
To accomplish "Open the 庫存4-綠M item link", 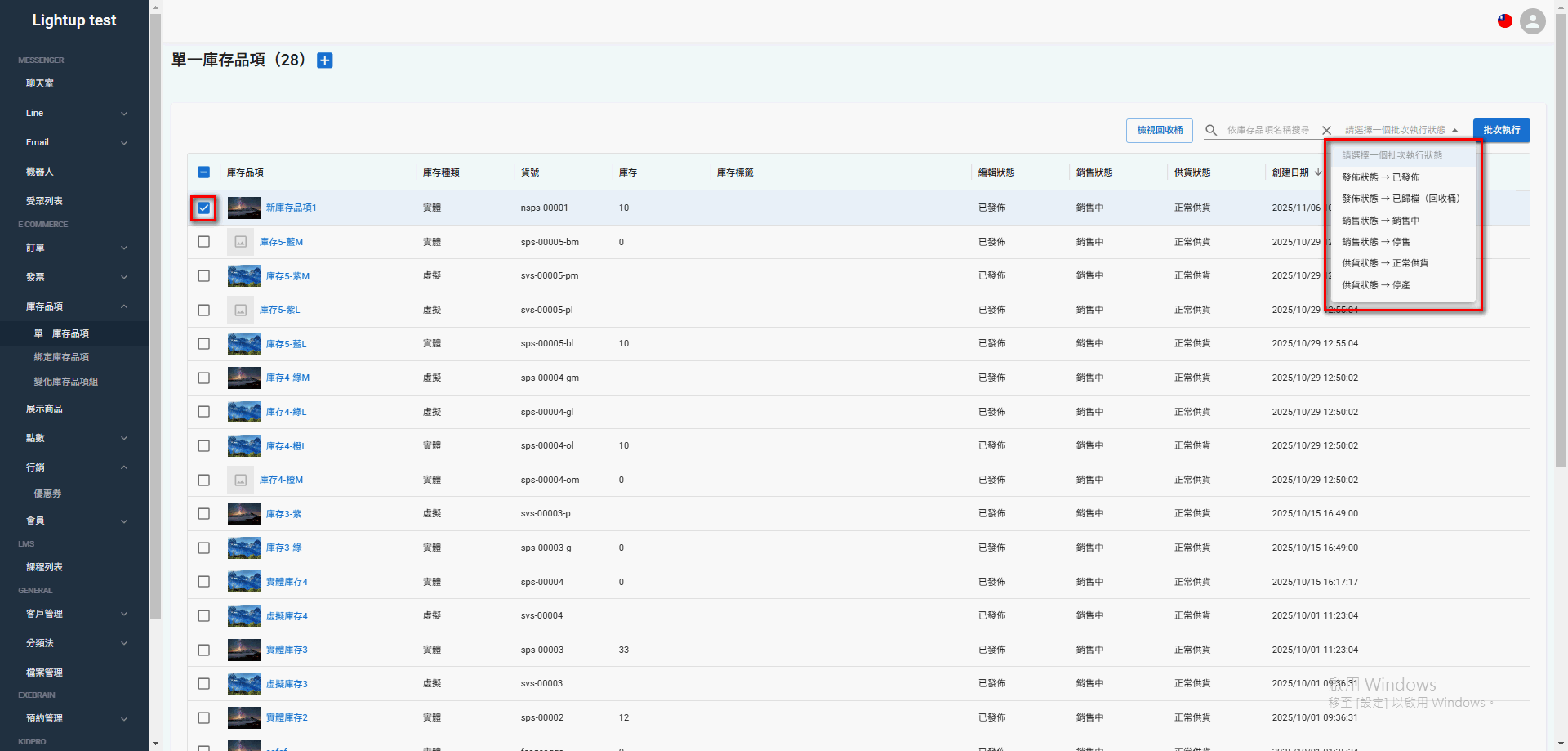I will pos(287,377).
